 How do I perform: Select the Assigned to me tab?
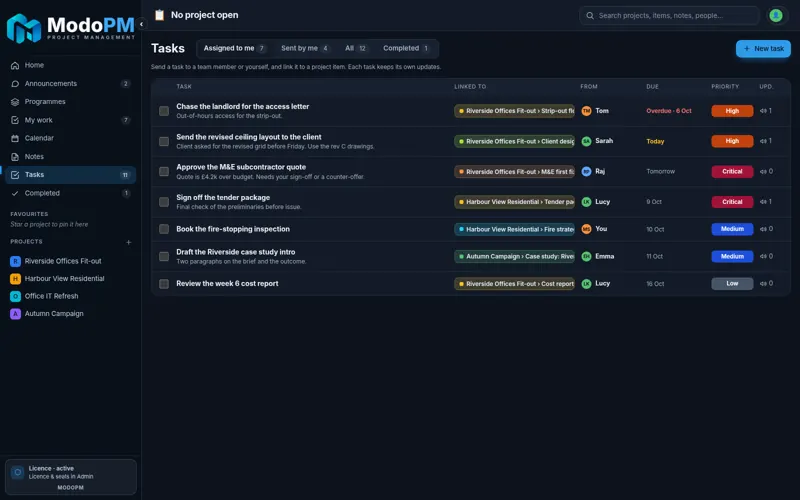click(235, 48)
